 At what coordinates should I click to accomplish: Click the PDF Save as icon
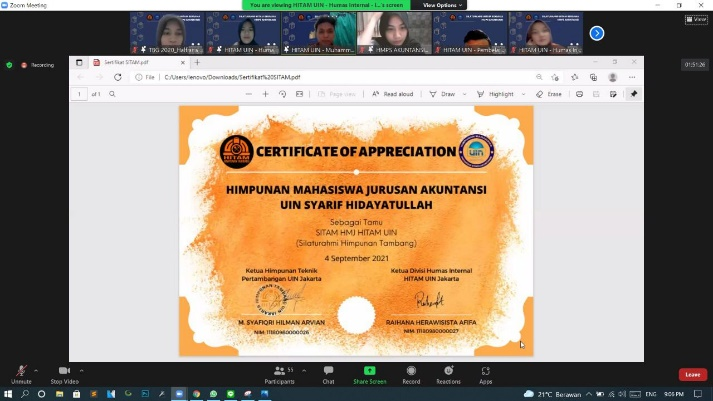coord(613,94)
